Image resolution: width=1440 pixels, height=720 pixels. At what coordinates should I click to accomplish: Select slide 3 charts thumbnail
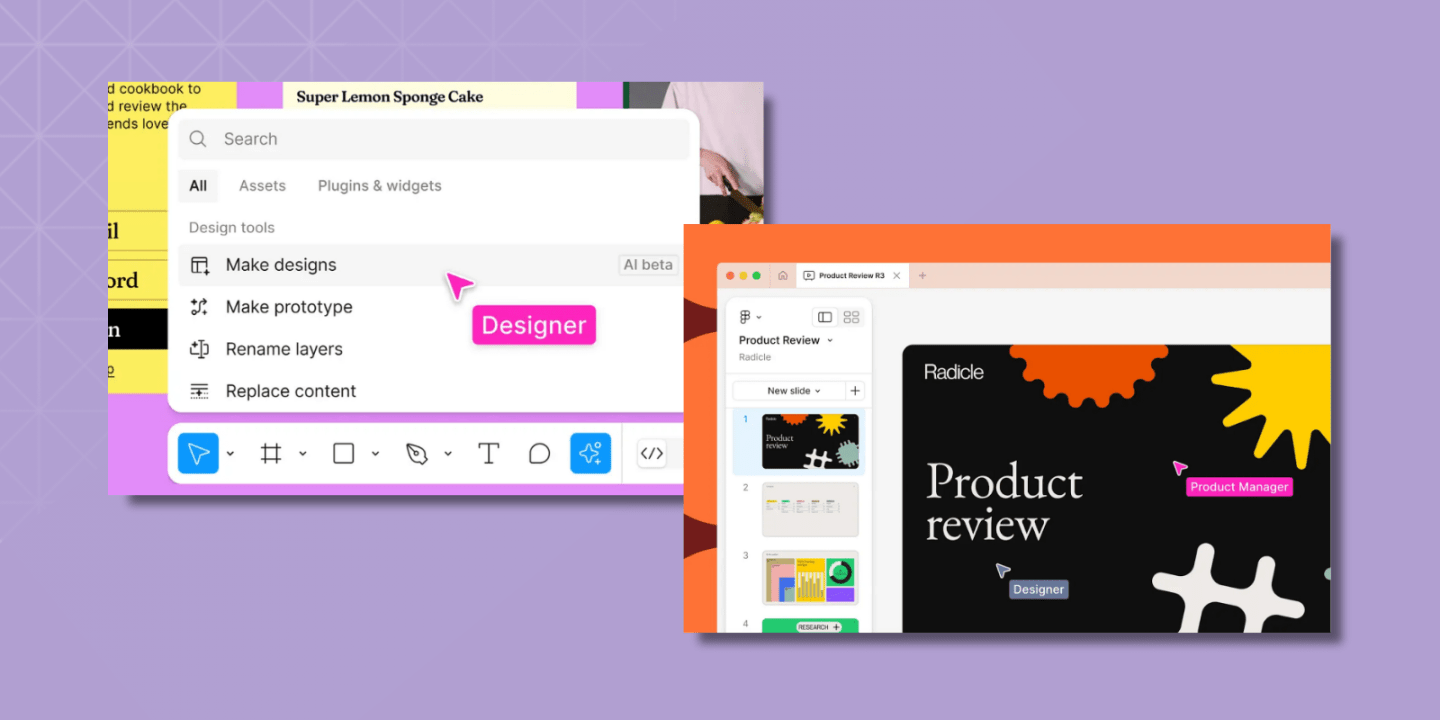coord(810,577)
